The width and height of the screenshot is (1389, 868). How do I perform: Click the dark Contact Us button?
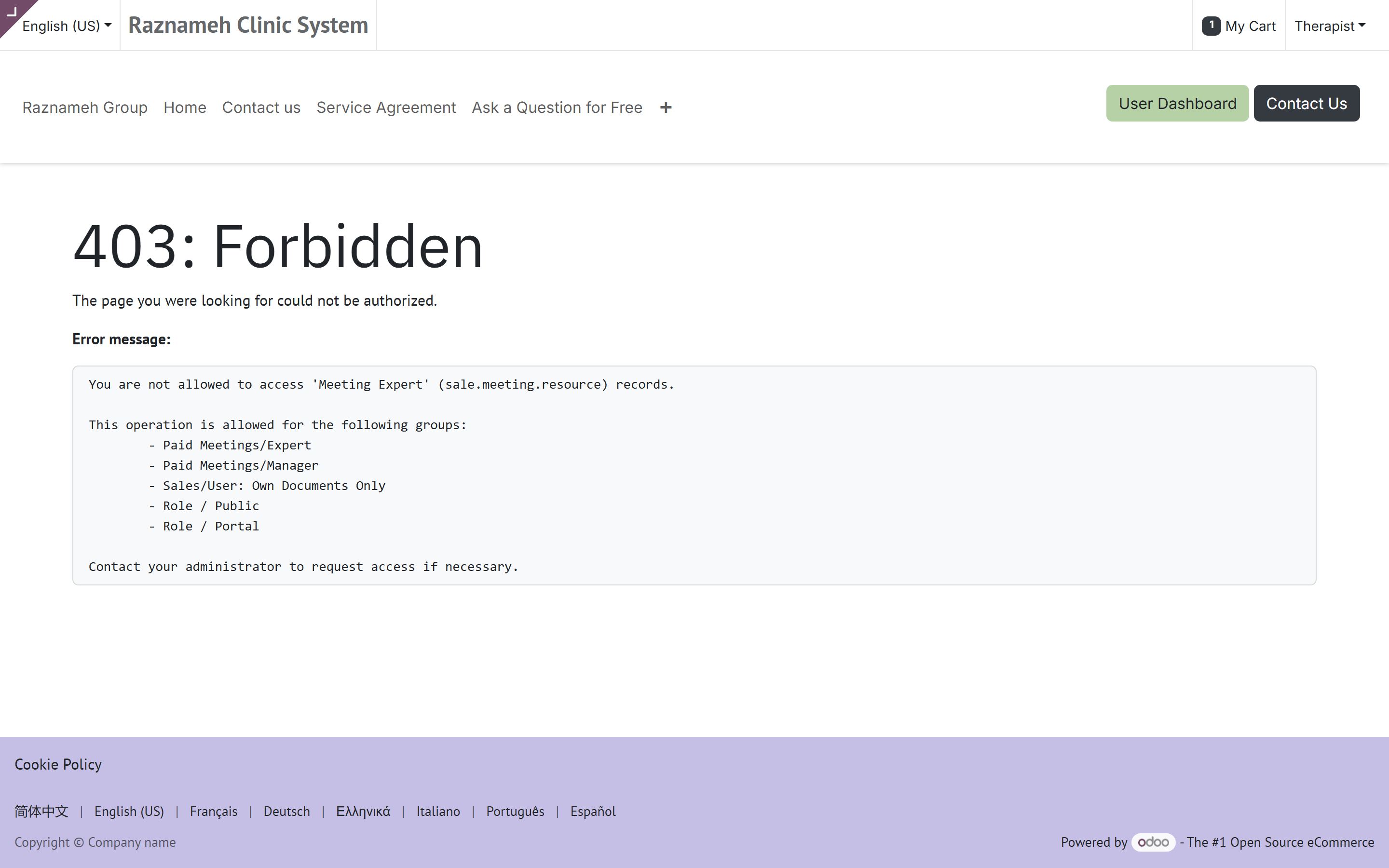coord(1307,103)
